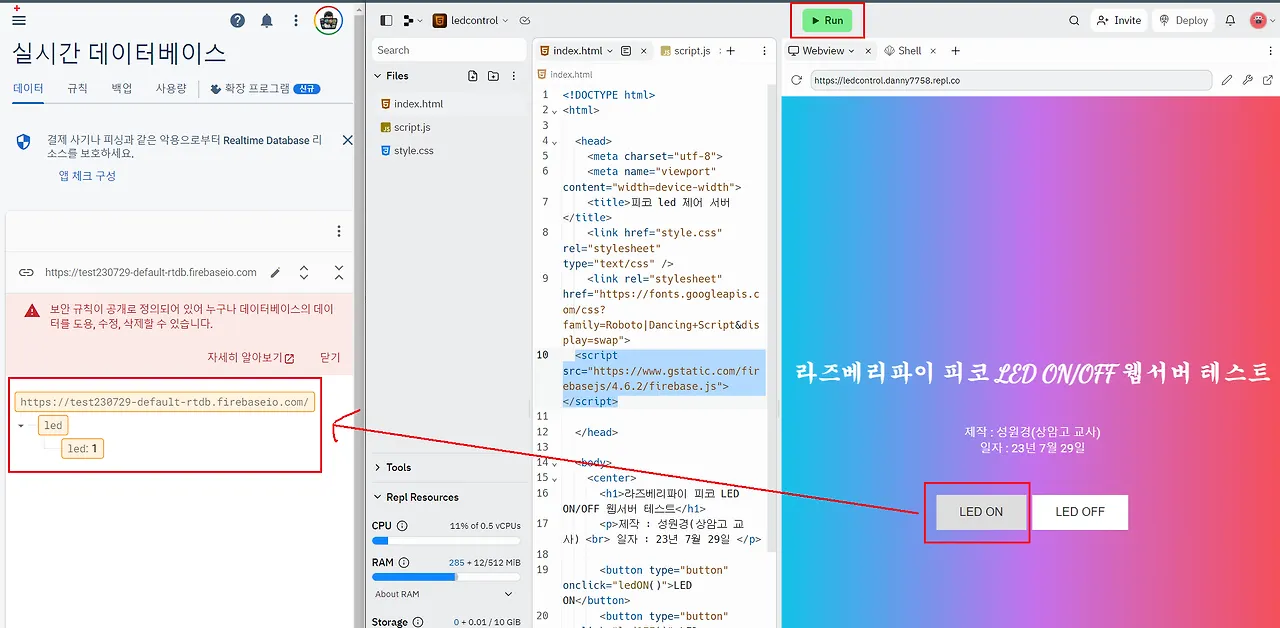Collapse the led node caret
The width and height of the screenshot is (1280, 628).
tap(21, 426)
